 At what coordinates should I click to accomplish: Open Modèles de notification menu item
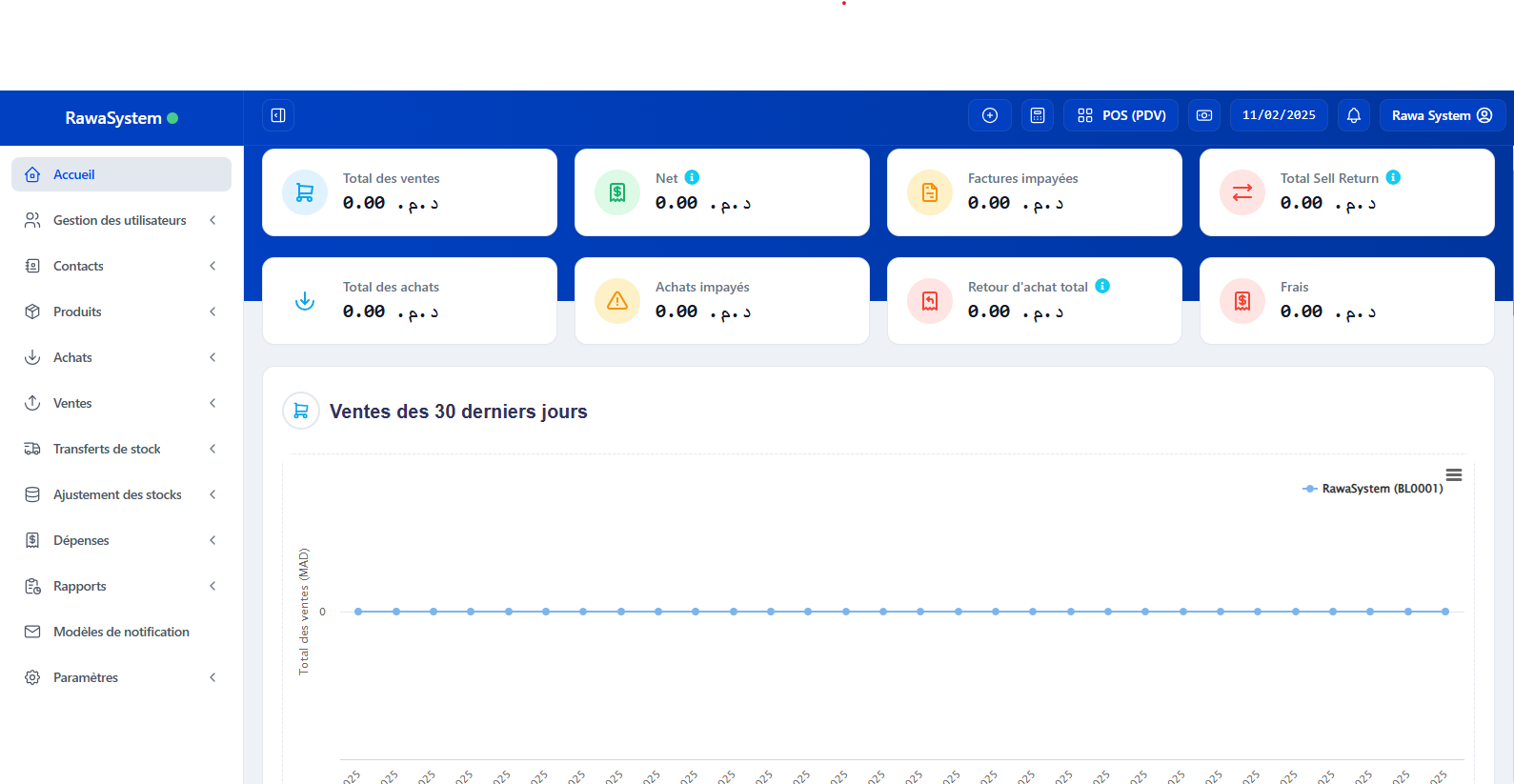click(121, 632)
